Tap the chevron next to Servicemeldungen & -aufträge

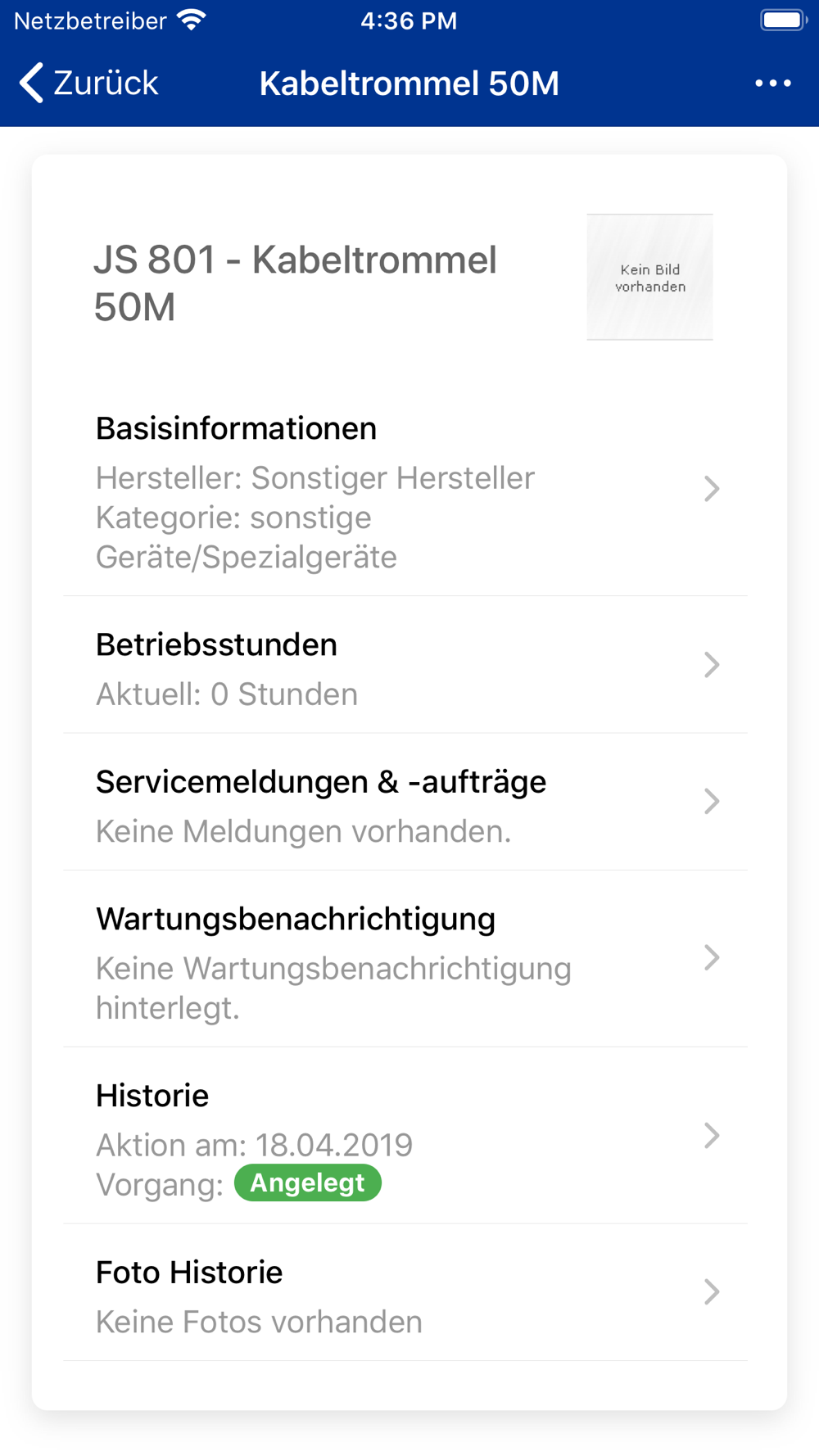[711, 801]
